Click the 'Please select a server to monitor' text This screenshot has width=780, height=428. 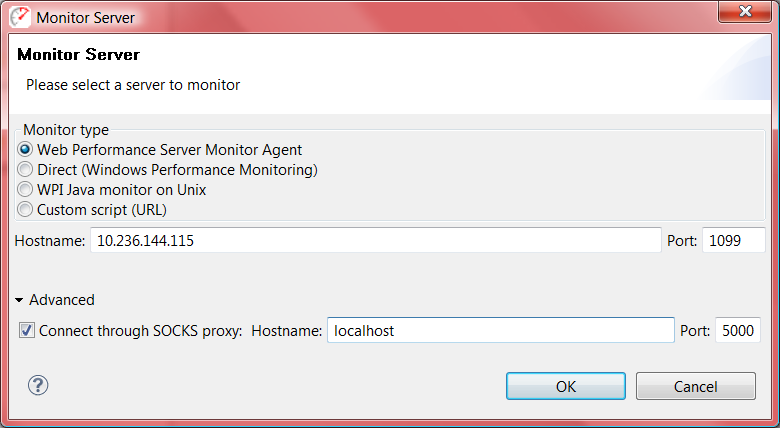(x=133, y=85)
